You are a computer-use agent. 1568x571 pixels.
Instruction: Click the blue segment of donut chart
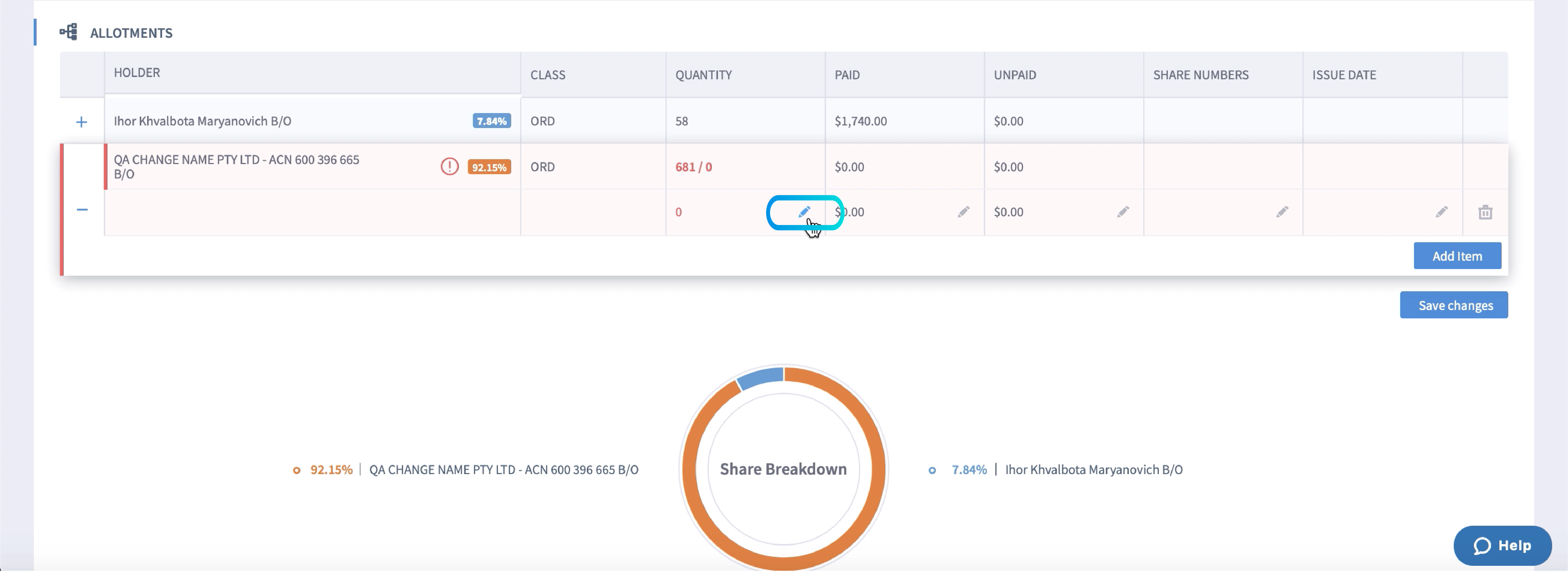tap(761, 377)
